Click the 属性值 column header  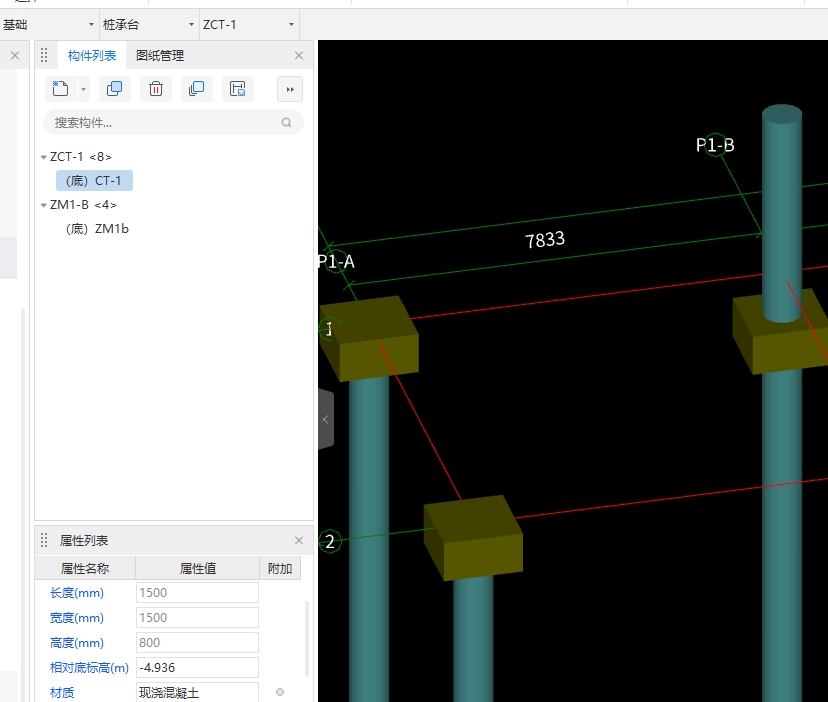click(x=197, y=568)
